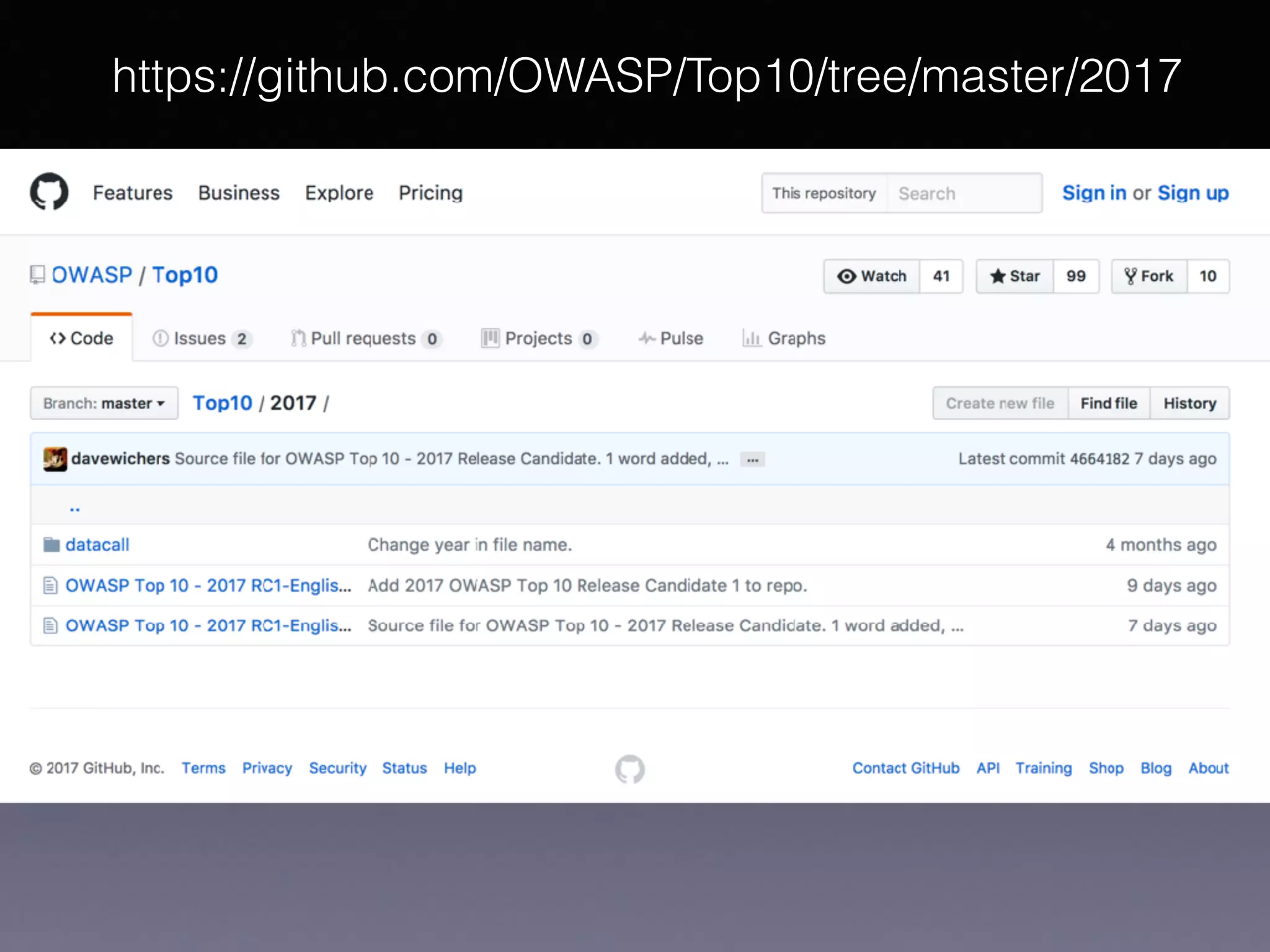
Task: Open the datacall folder
Action: click(97, 545)
